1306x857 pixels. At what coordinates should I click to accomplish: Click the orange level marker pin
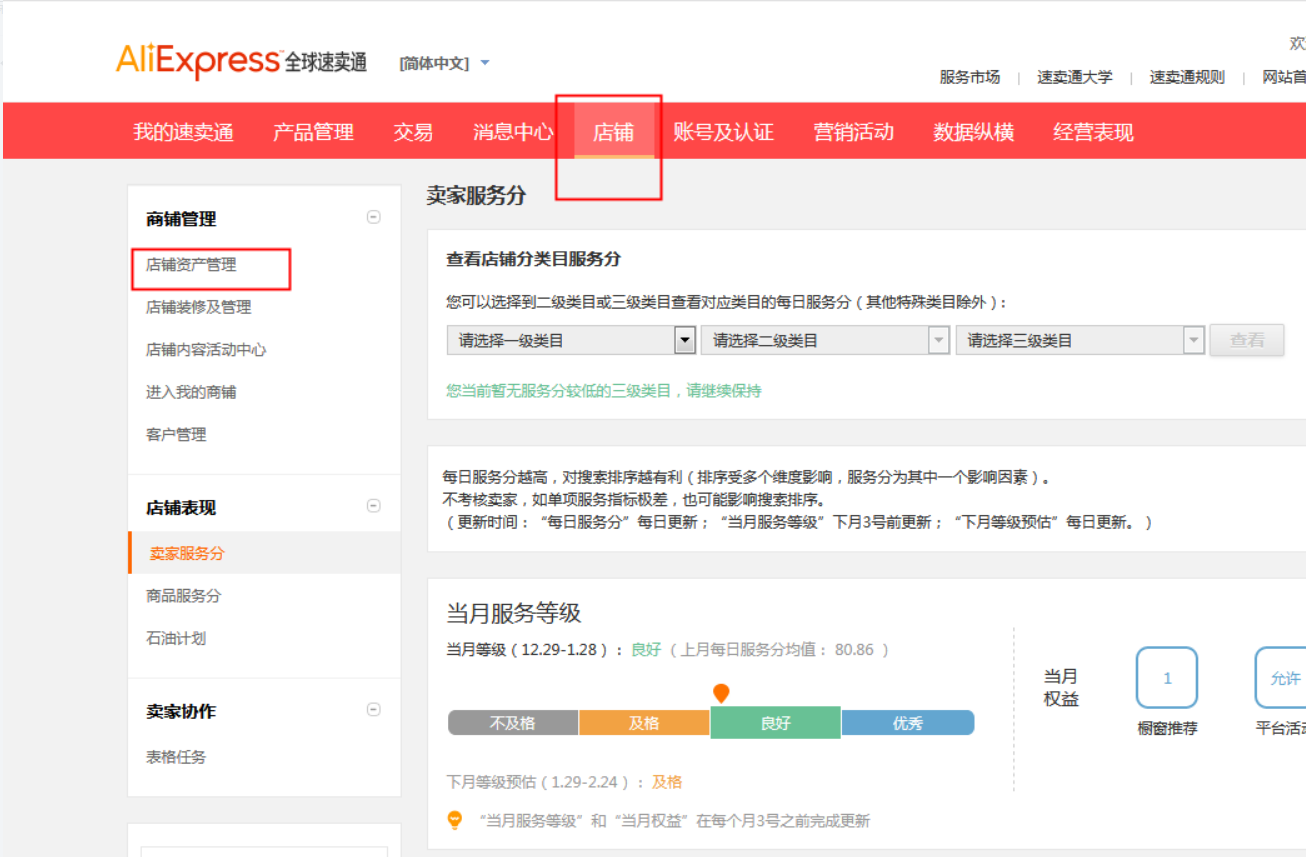click(x=721, y=693)
